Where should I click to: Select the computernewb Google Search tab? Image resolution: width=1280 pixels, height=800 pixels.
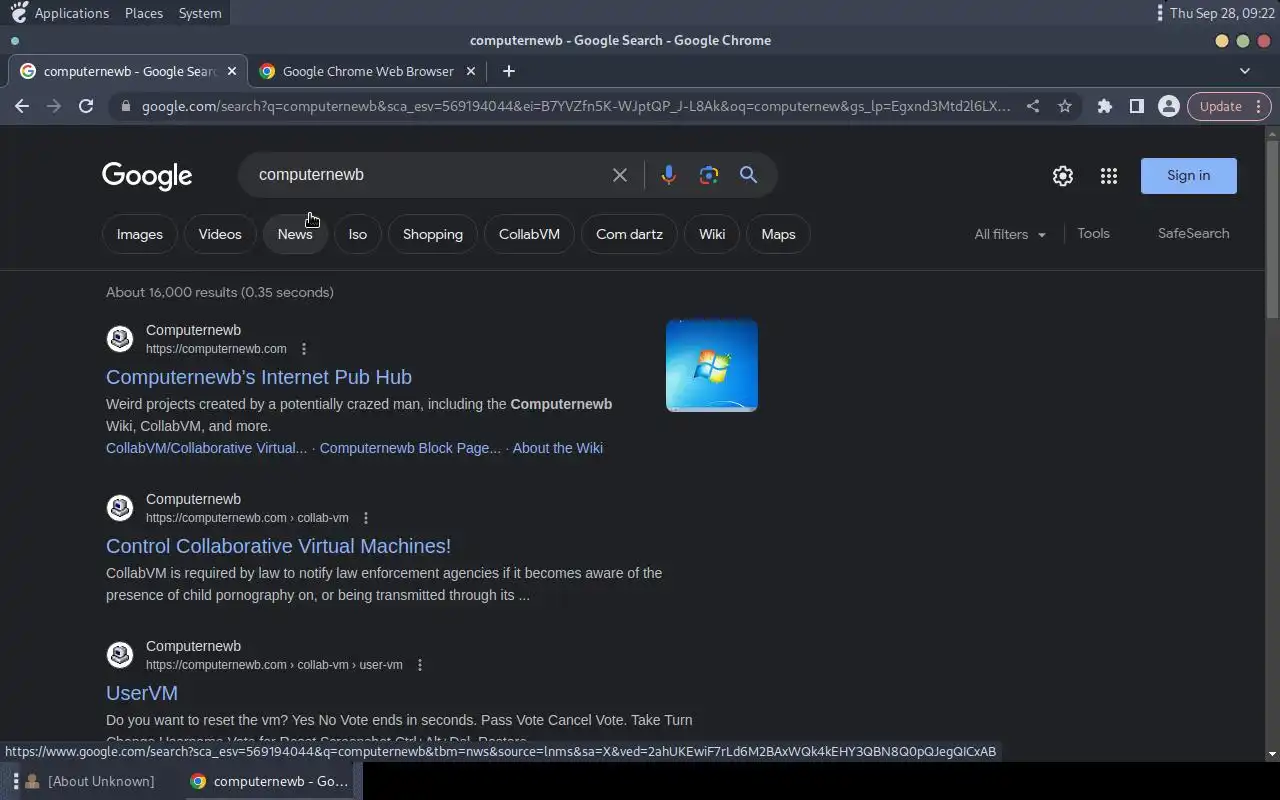tap(128, 71)
